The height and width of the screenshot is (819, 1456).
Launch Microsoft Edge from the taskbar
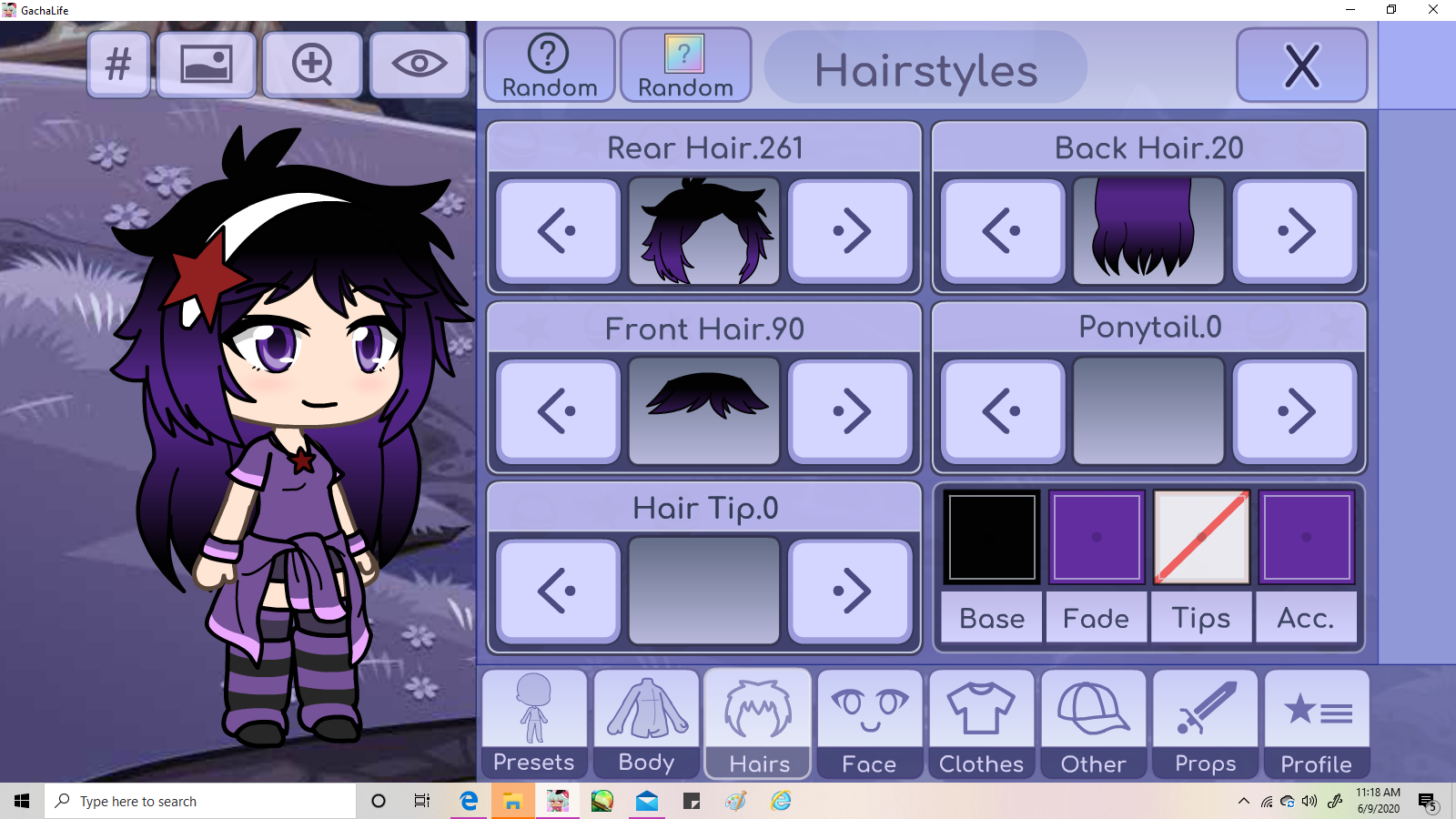469,801
